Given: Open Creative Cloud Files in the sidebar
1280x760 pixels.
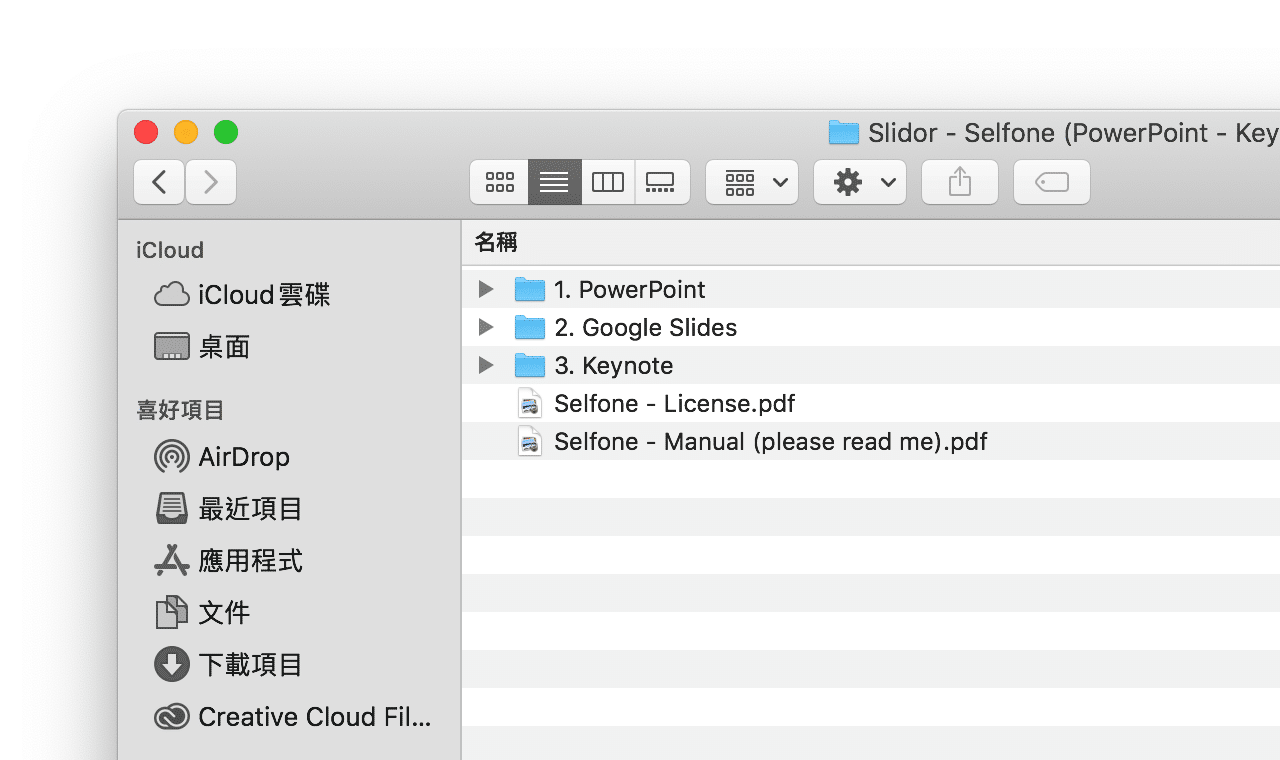Looking at the screenshot, I should (292, 717).
